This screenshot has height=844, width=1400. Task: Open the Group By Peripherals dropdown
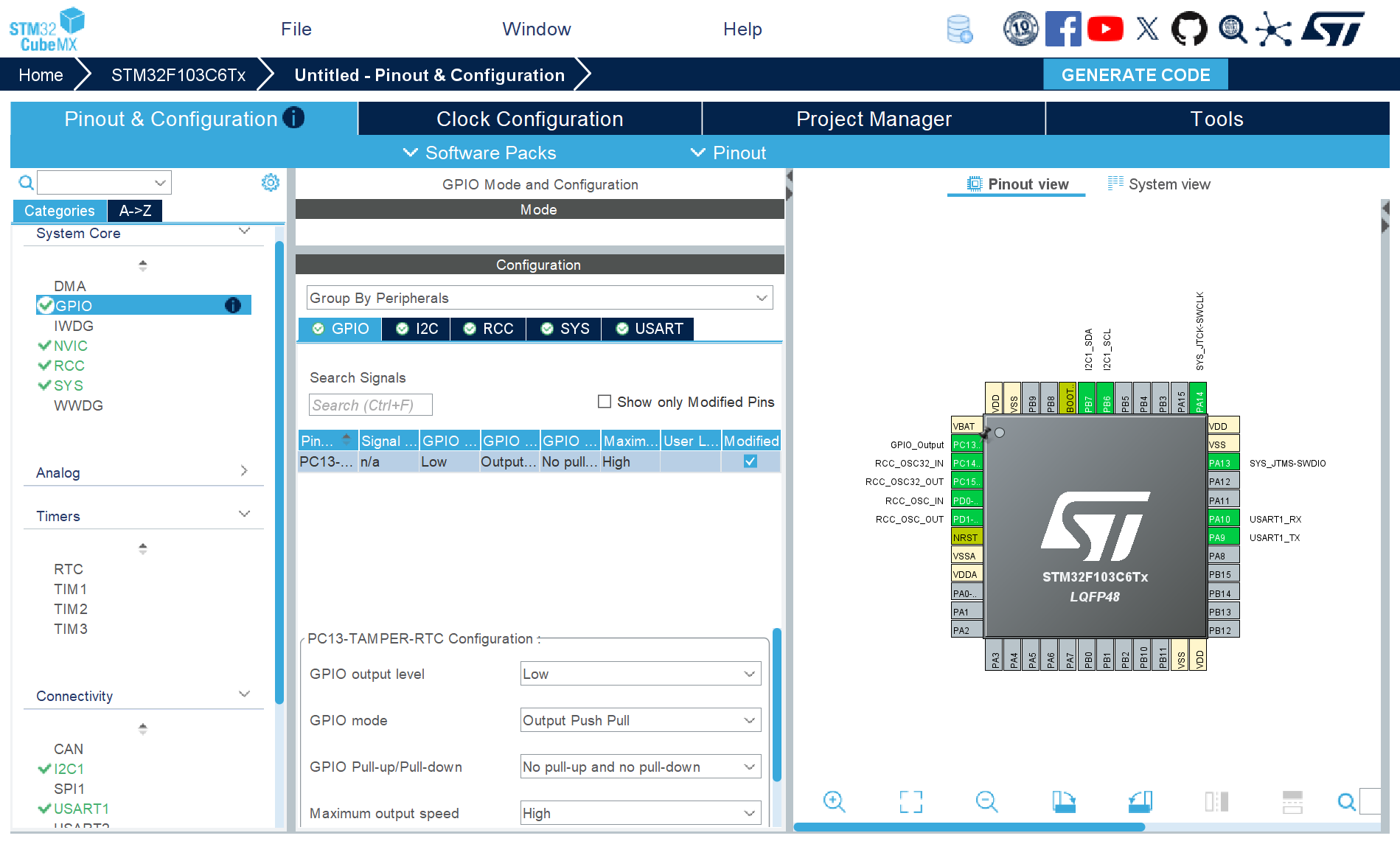pos(540,298)
